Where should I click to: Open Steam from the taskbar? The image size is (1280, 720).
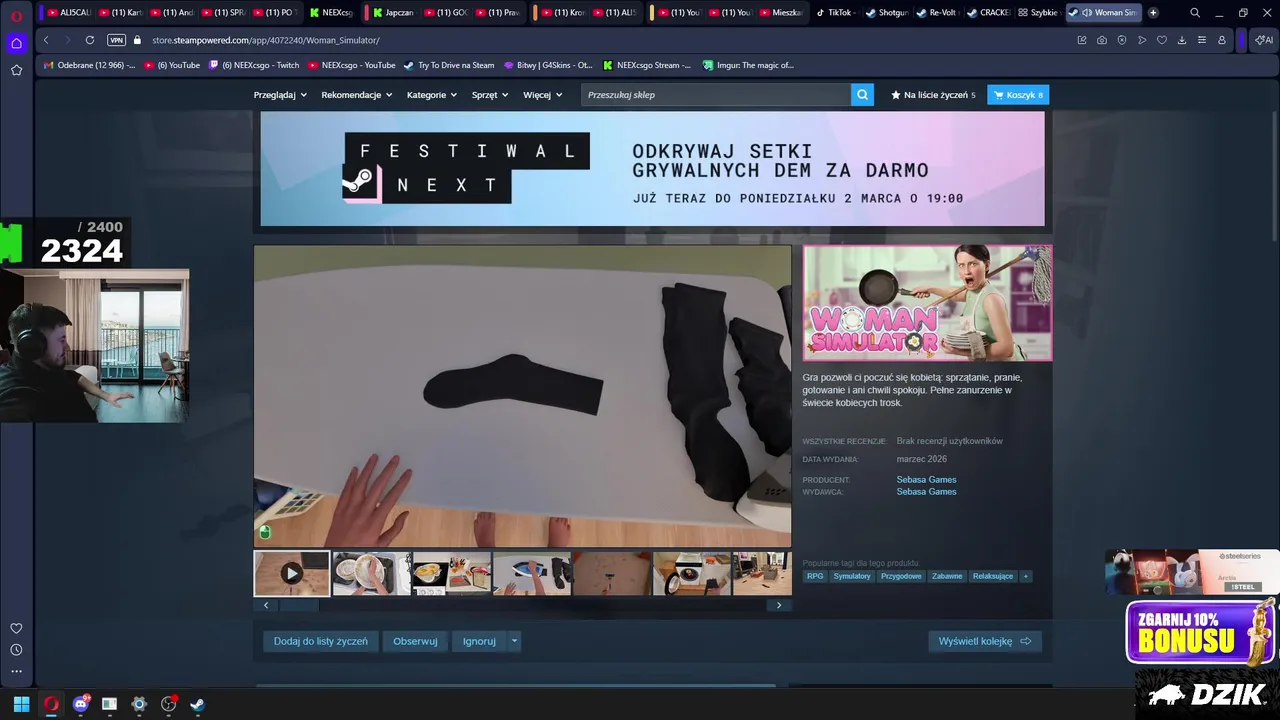197,704
